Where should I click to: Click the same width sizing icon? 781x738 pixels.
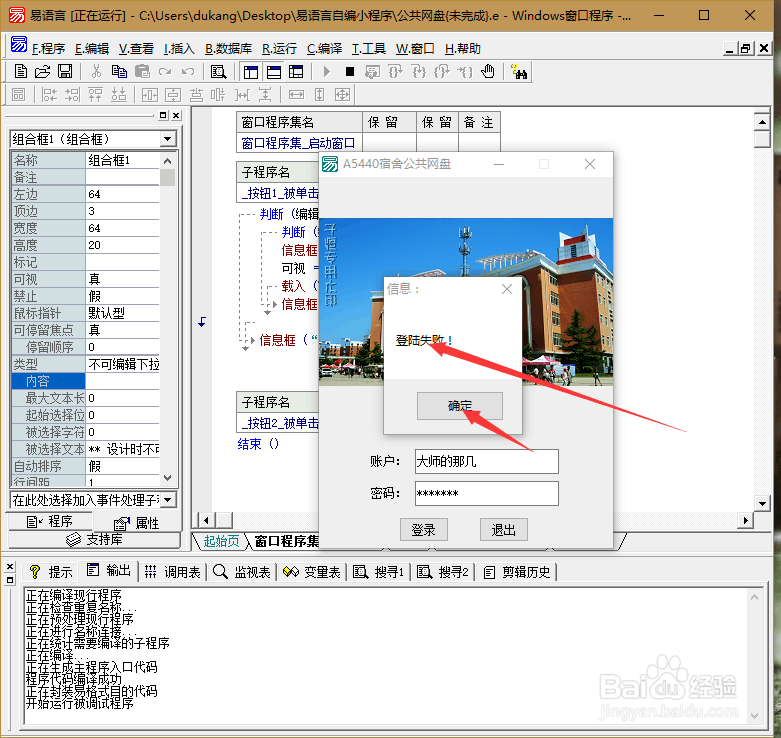pos(296,95)
